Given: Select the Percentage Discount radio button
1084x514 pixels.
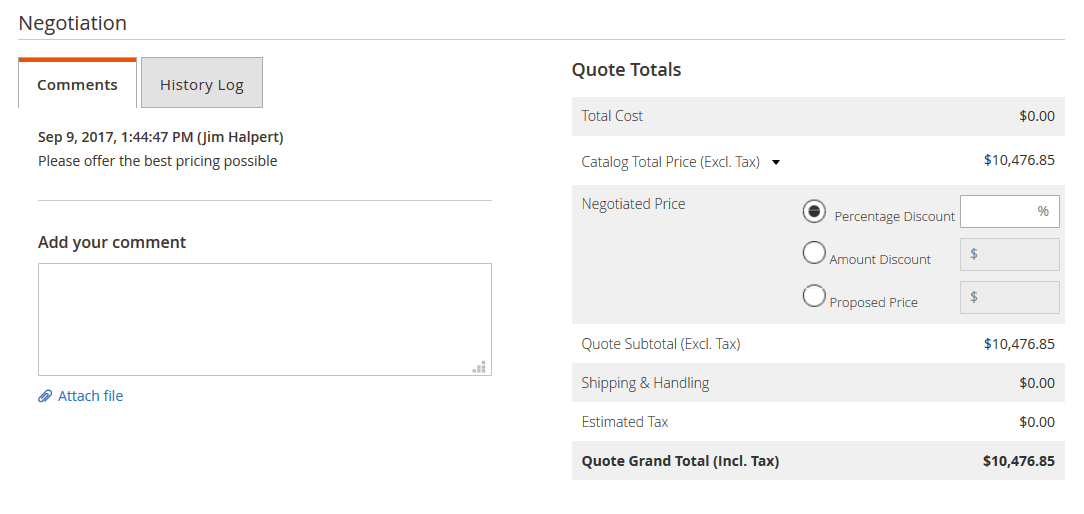Looking at the screenshot, I should point(814,211).
